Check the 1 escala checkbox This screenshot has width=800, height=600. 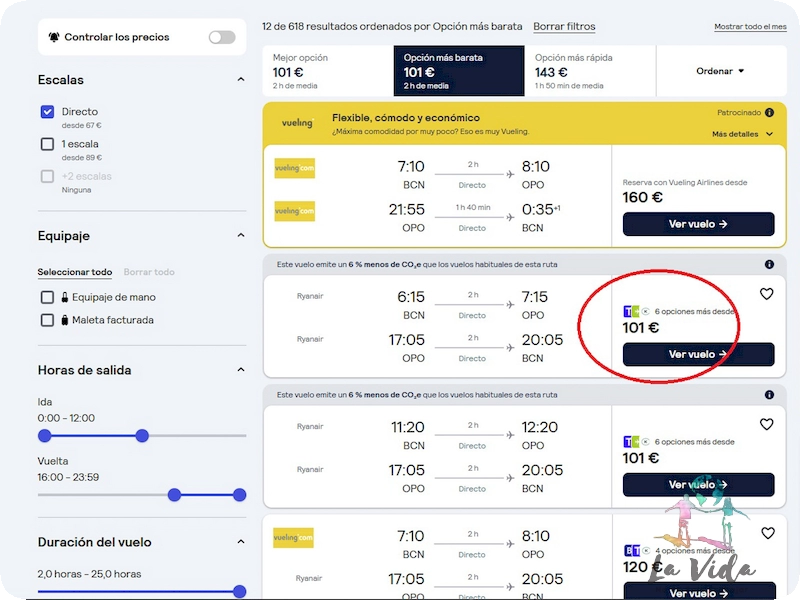[x=47, y=144]
